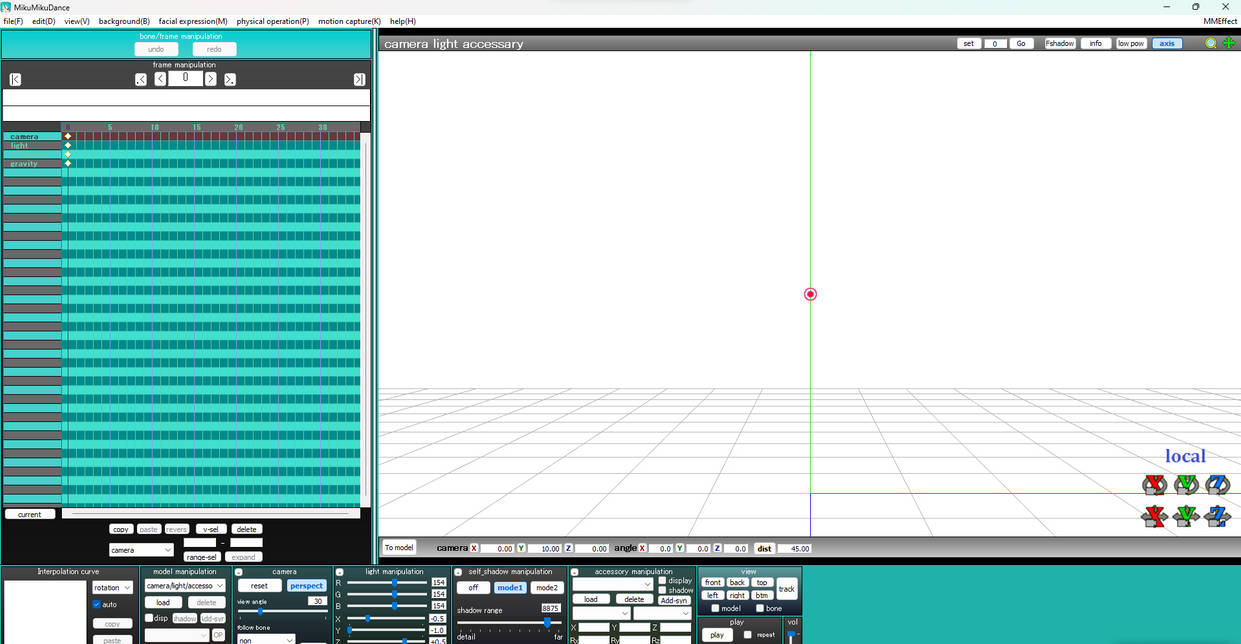Open the rotation interpolation dropdown

click(112, 588)
